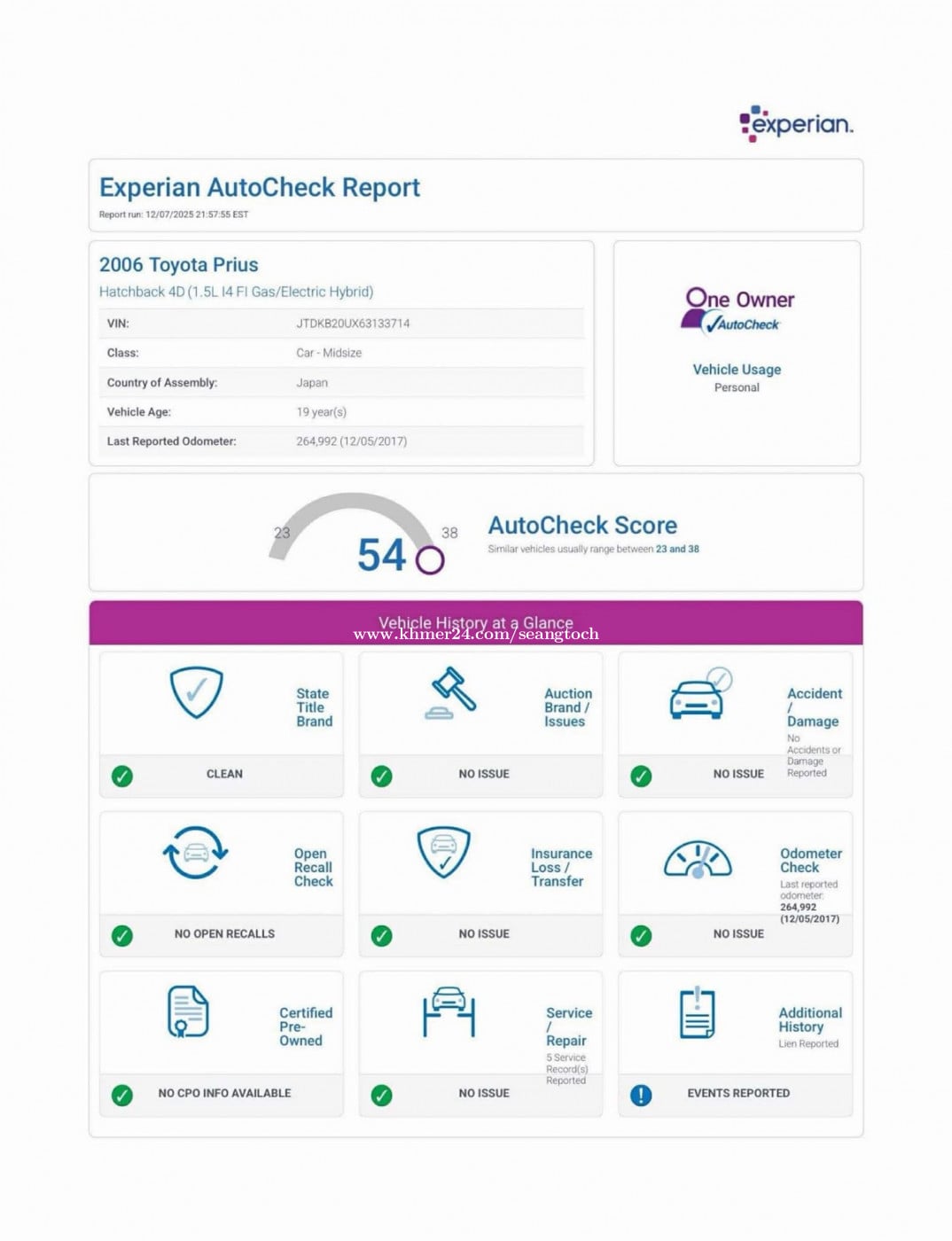Click the Experian logo at top right
Image resolution: width=952 pixels, height=1241 pixels.
click(x=796, y=124)
